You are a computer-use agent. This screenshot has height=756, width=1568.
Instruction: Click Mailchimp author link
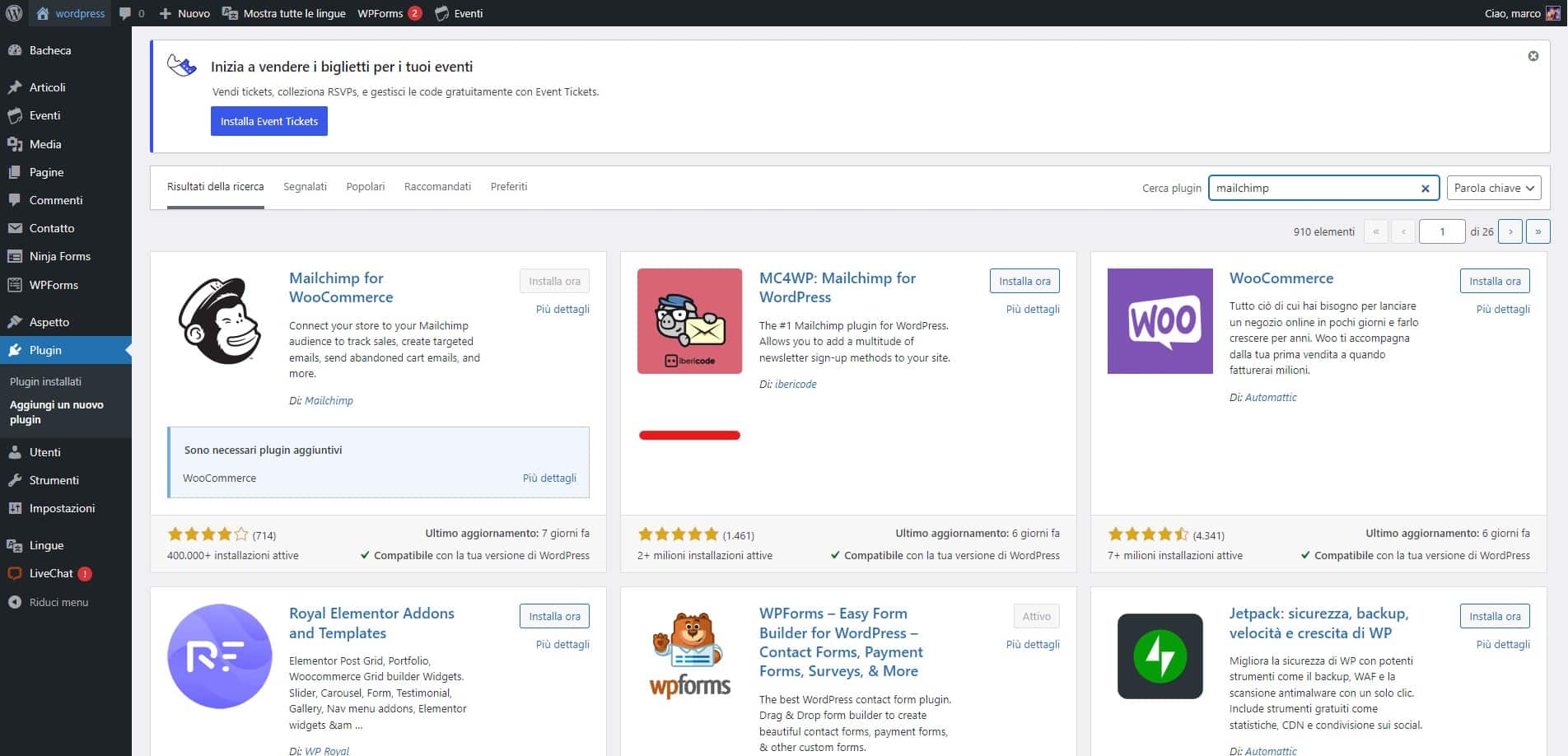click(x=329, y=401)
